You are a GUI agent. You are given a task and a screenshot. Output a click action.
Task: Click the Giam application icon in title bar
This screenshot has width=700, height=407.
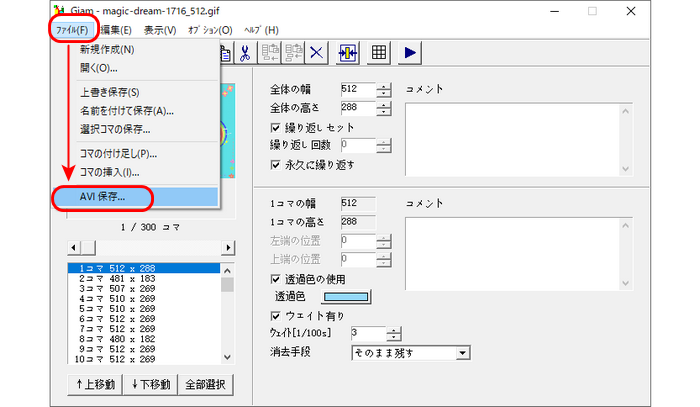click(x=59, y=10)
